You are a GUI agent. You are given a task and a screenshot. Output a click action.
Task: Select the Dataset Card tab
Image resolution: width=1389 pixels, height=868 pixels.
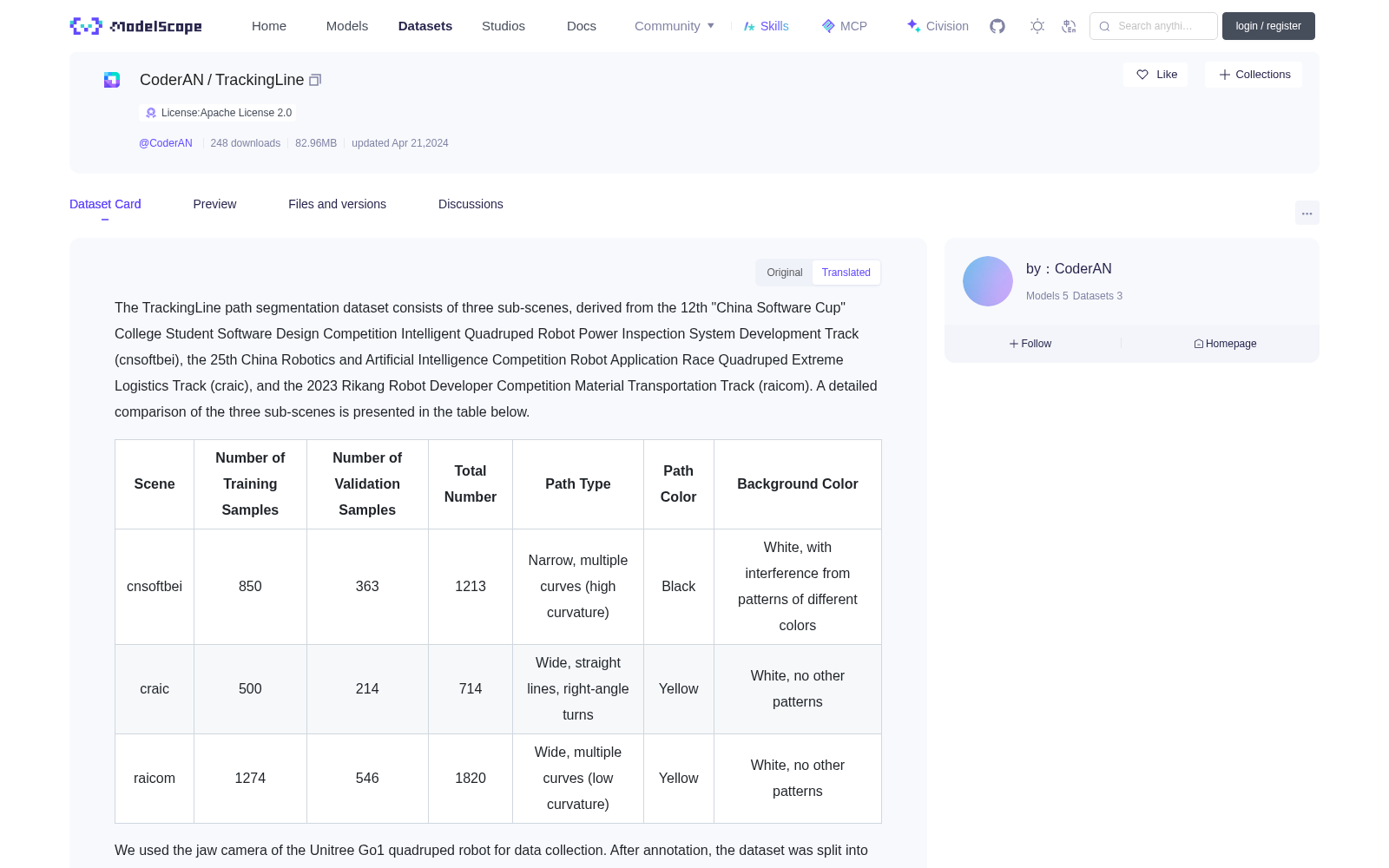(105, 204)
